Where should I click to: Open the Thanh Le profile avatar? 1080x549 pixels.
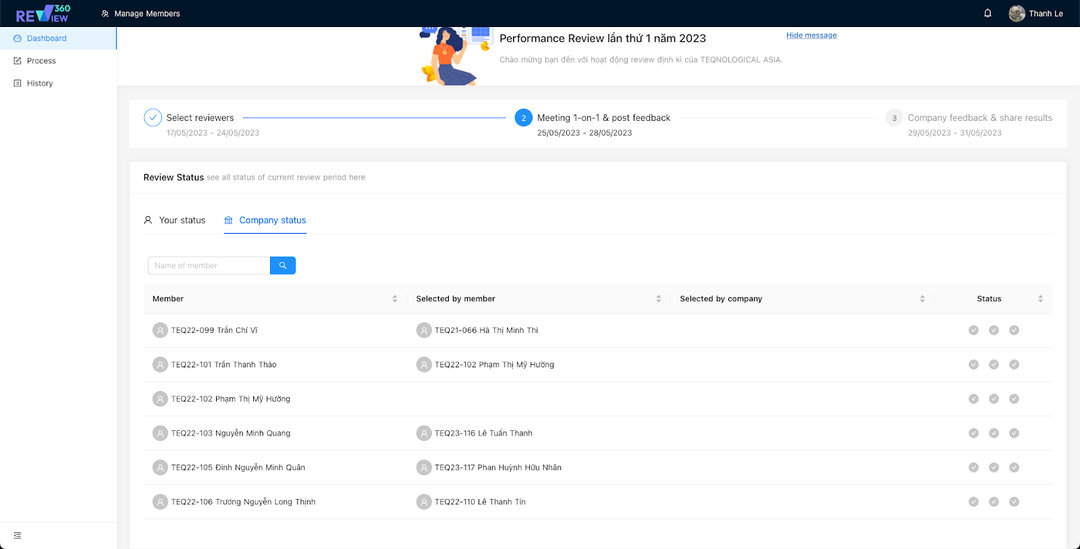coord(1017,13)
